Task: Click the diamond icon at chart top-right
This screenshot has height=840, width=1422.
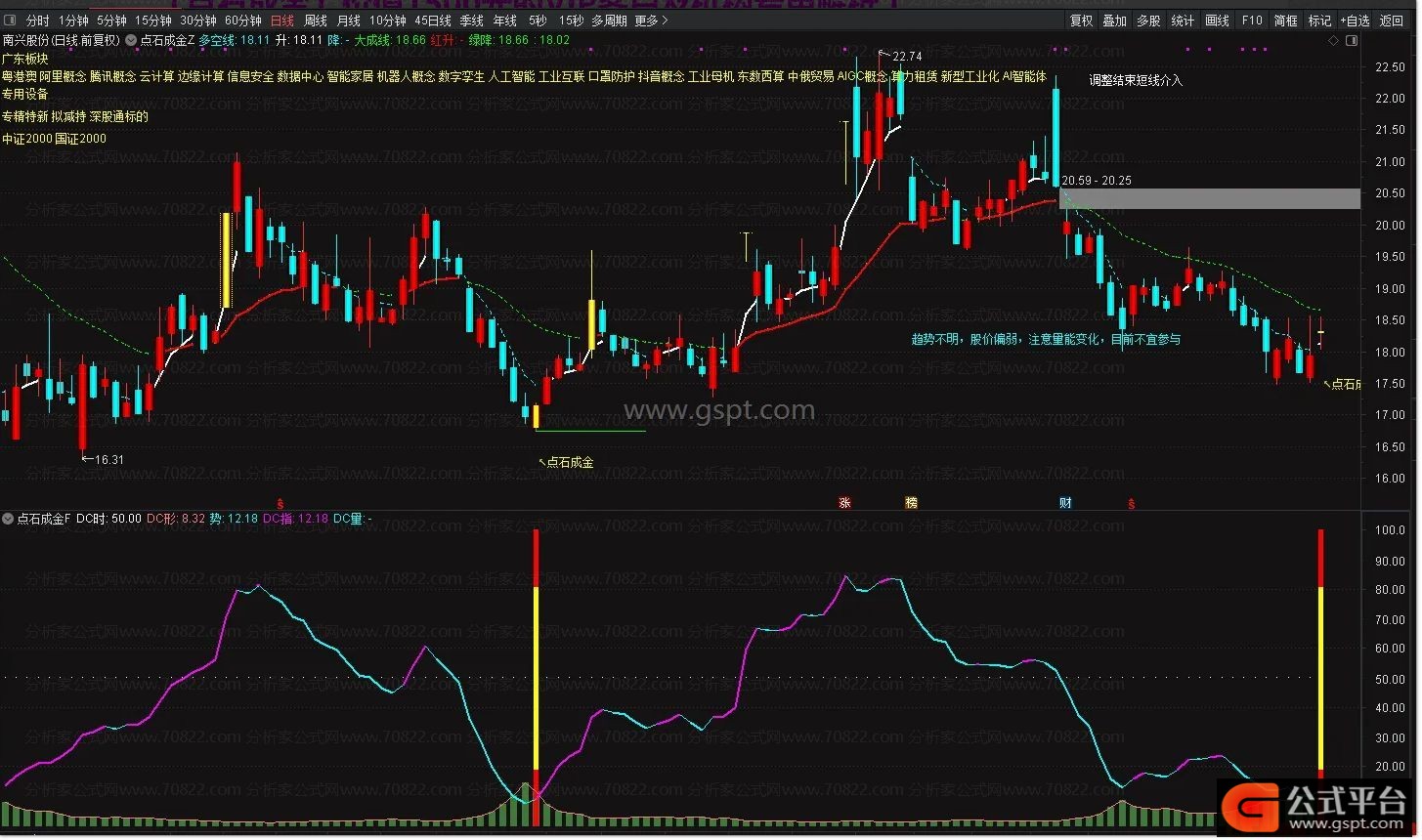Action: [1334, 40]
